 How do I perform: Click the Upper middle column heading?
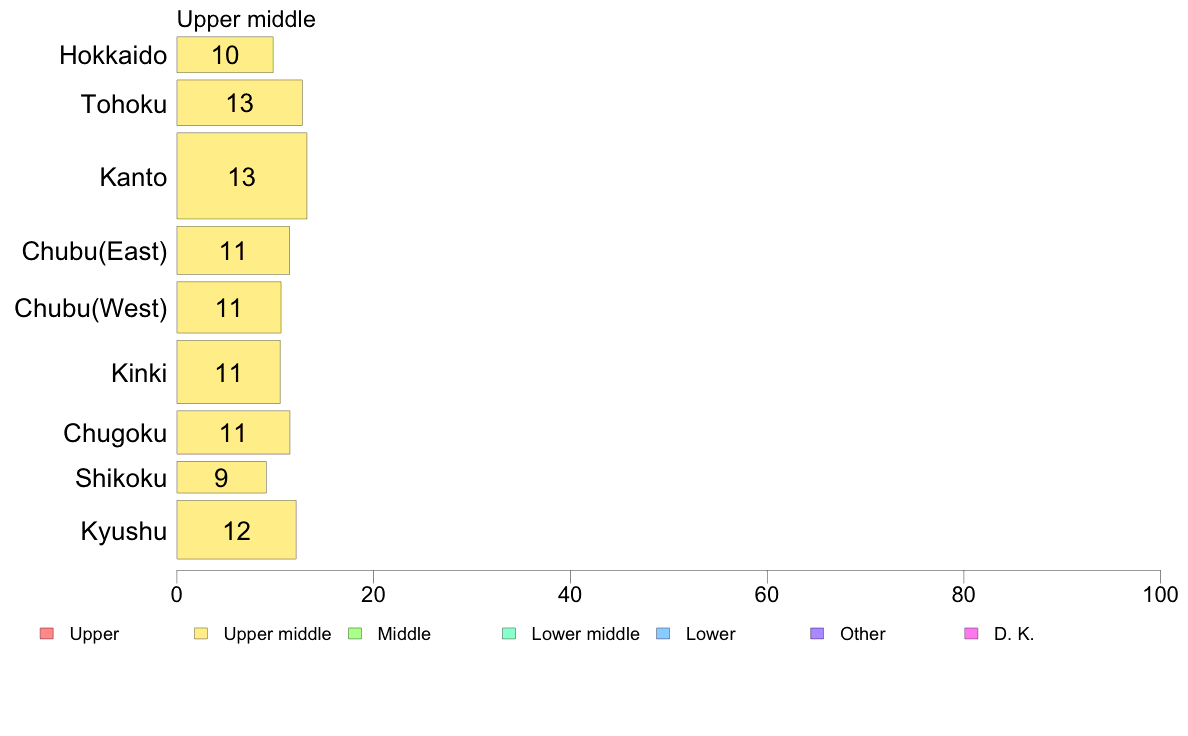(246, 19)
